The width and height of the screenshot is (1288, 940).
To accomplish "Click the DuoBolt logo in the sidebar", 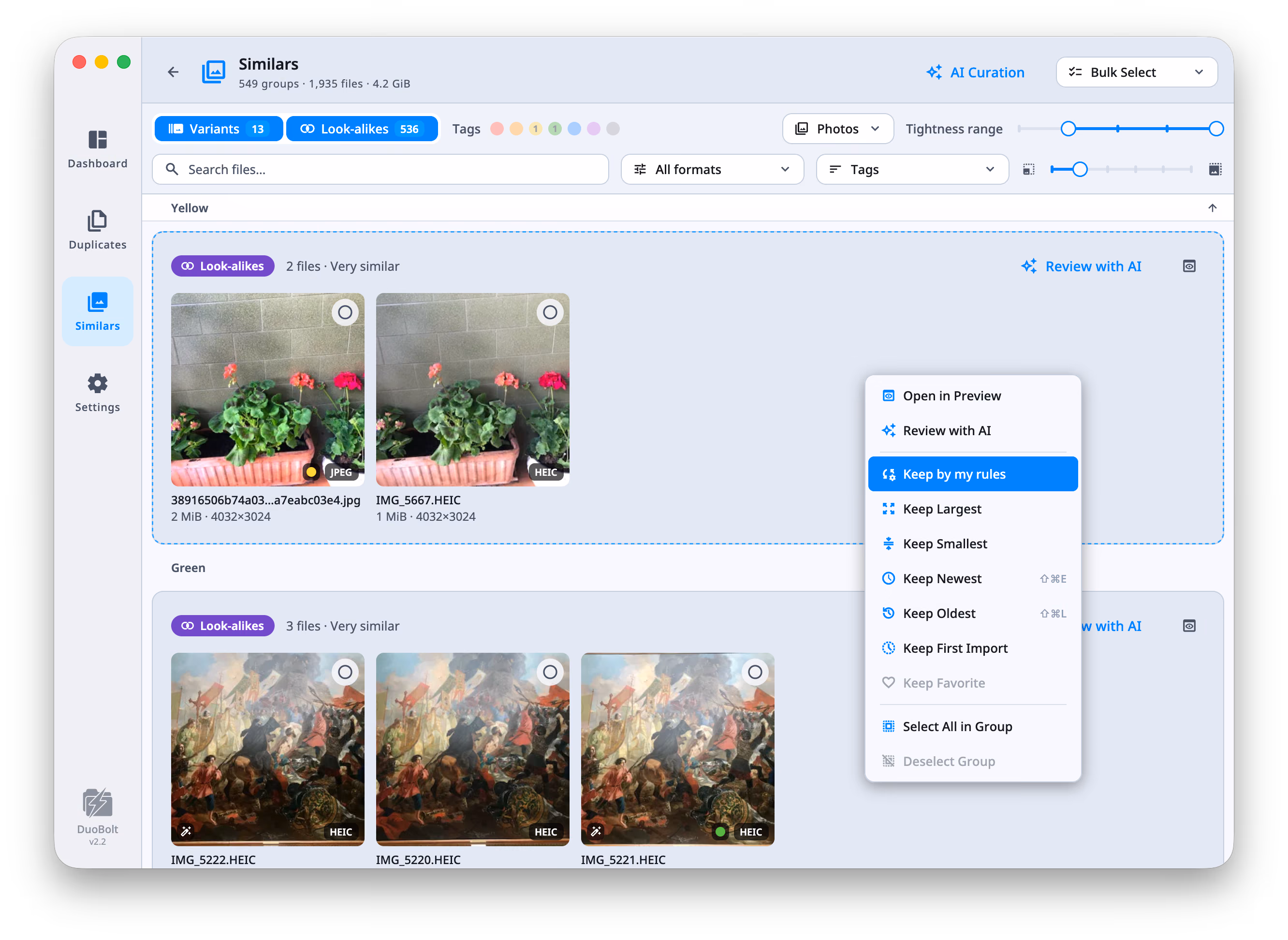I will coord(97,803).
